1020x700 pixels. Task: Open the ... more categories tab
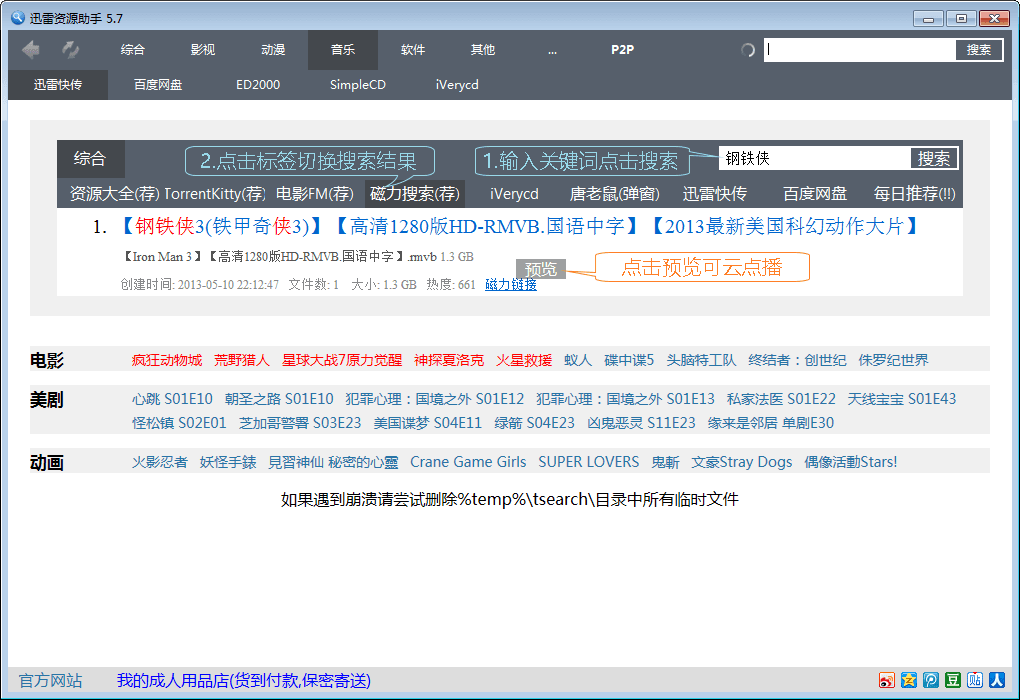[x=552, y=49]
